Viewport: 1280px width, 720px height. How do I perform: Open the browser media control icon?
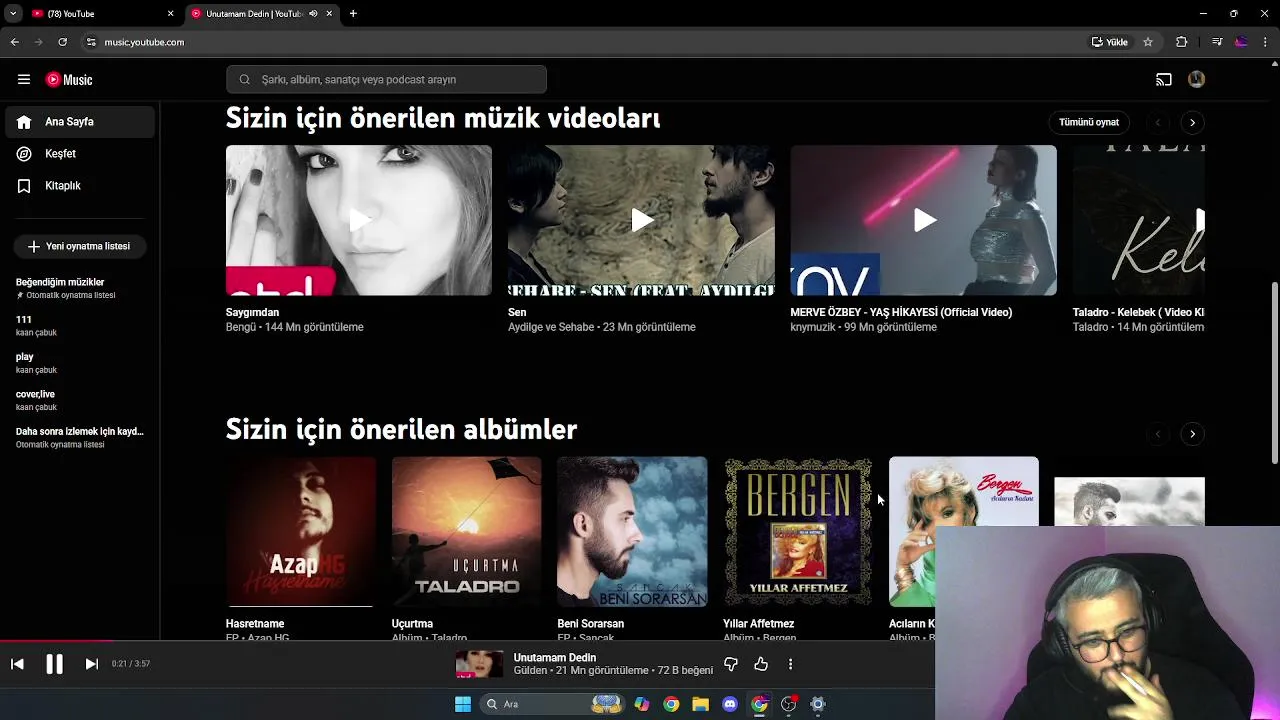click(x=1217, y=42)
